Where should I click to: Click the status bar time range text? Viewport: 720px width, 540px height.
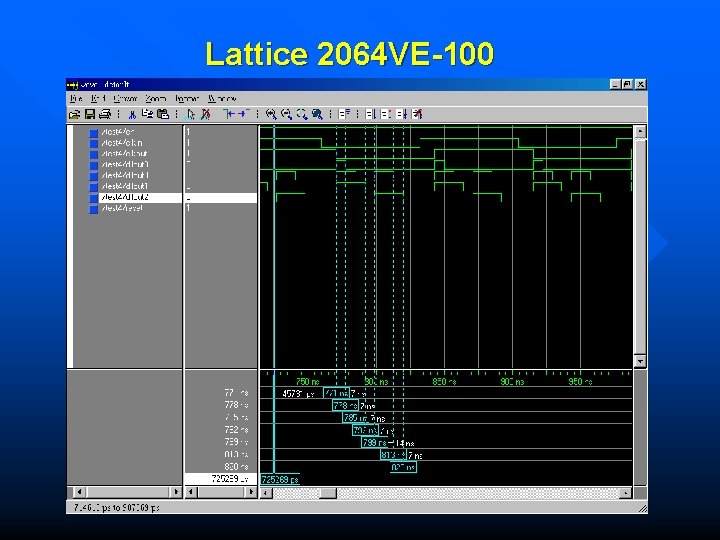pos(117,508)
